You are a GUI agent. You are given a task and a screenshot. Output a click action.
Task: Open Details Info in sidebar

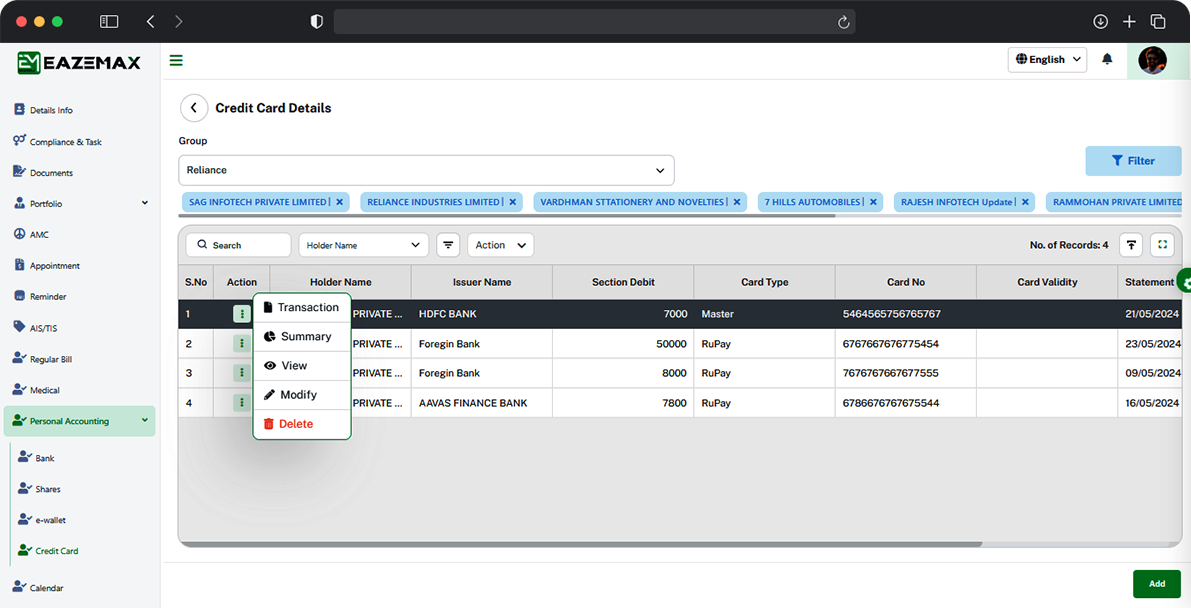(x=43, y=110)
